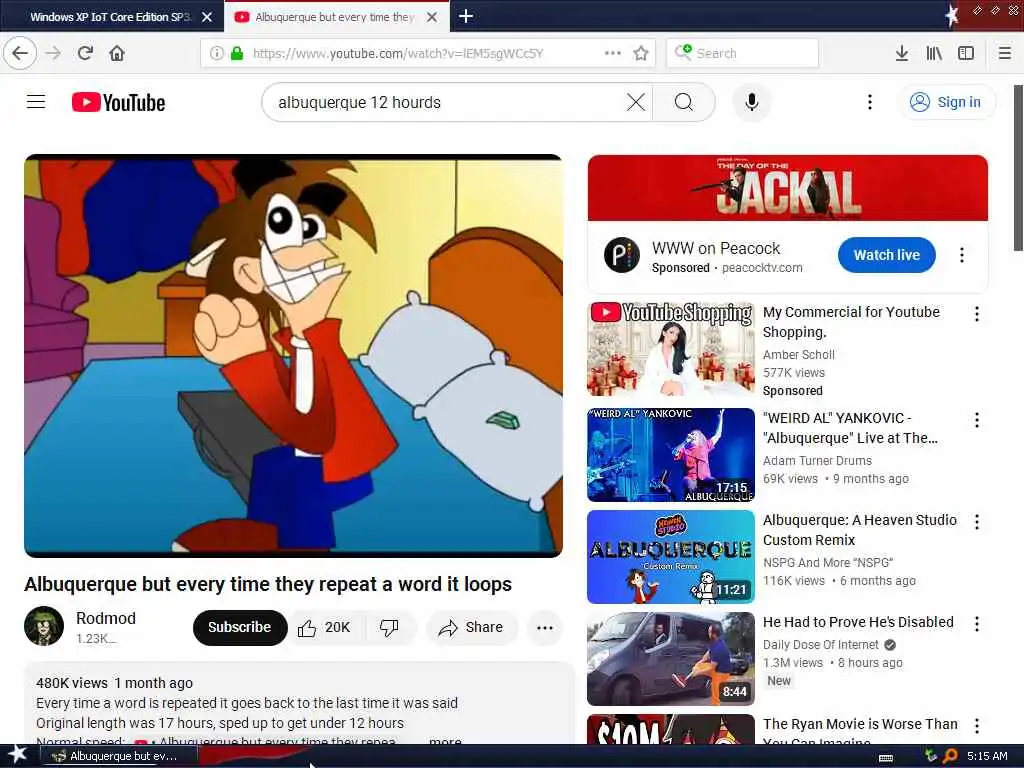Click the browser Search box
The image size is (1024, 768).
pyautogui.click(x=742, y=53)
